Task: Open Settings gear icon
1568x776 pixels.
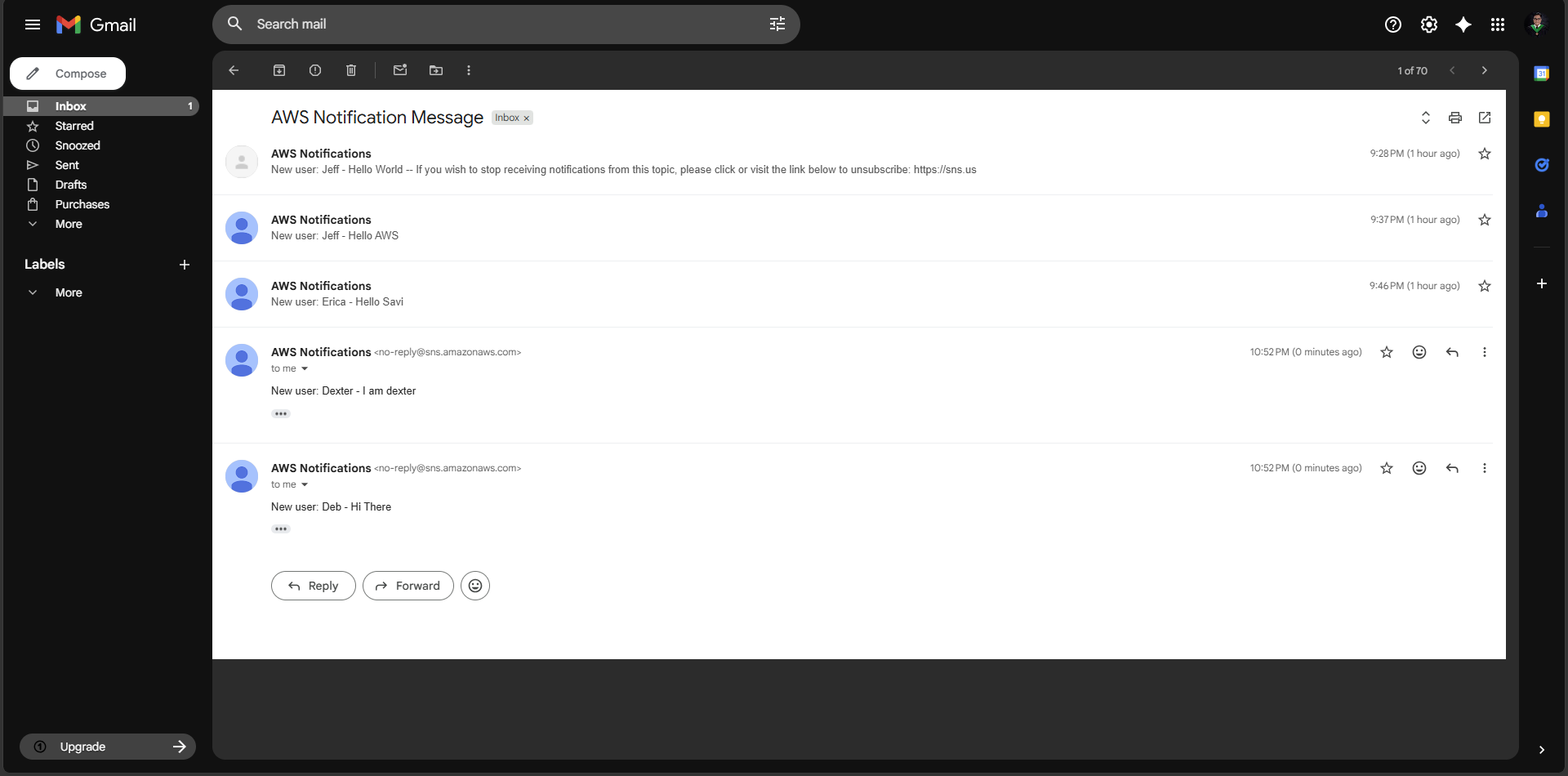Action: [x=1429, y=25]
